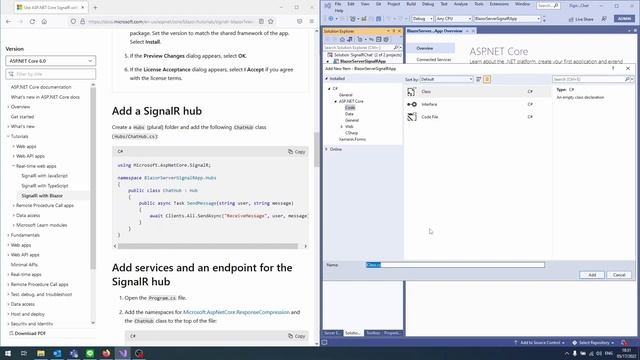640x360 pixels.
Task: Switch template list to small icons view
Action: pos(479,79)
